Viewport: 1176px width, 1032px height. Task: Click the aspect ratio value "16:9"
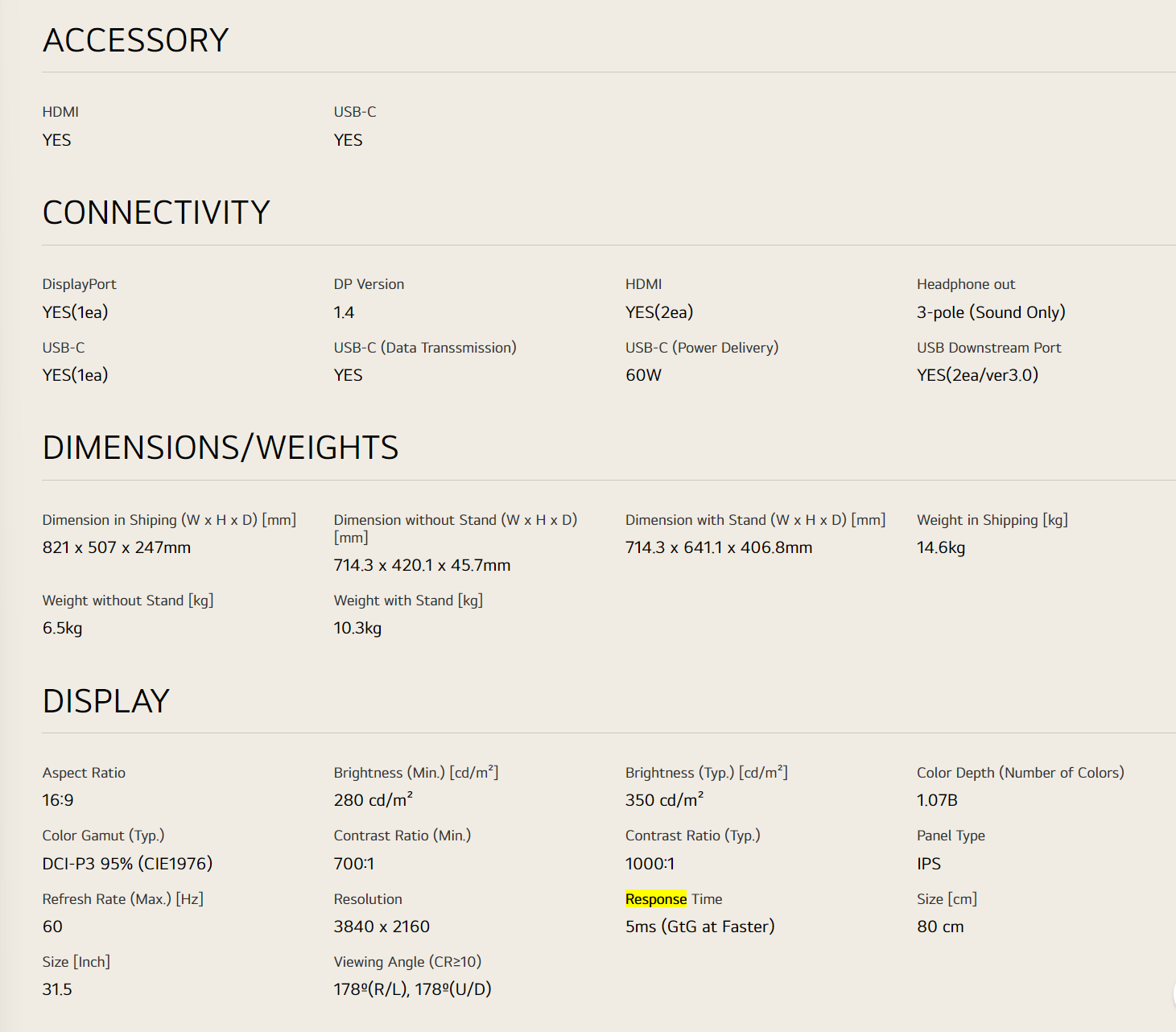[58, 800]
